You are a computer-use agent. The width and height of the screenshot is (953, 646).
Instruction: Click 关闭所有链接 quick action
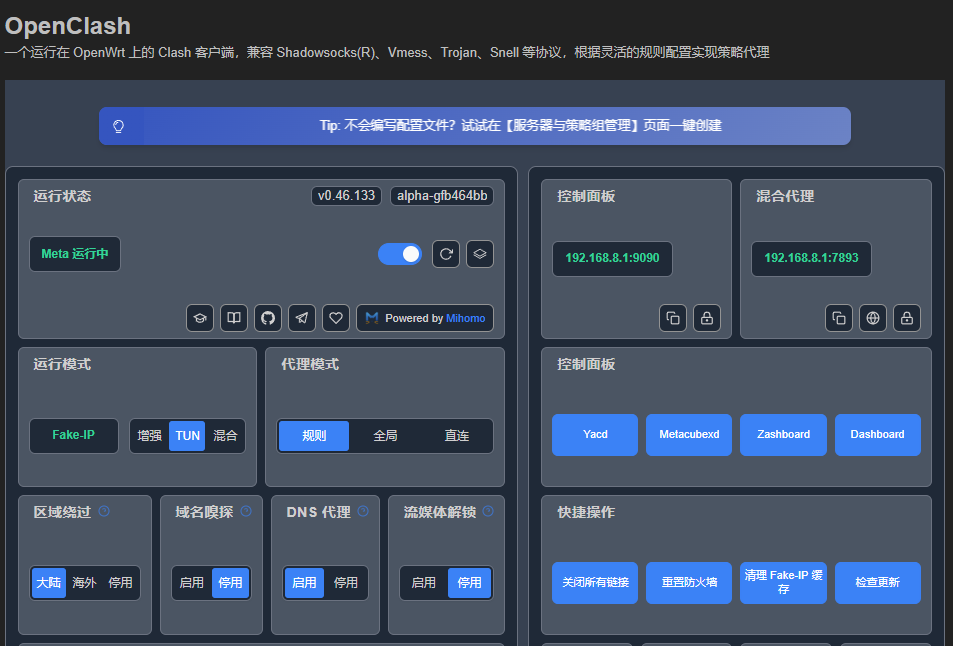595,583
